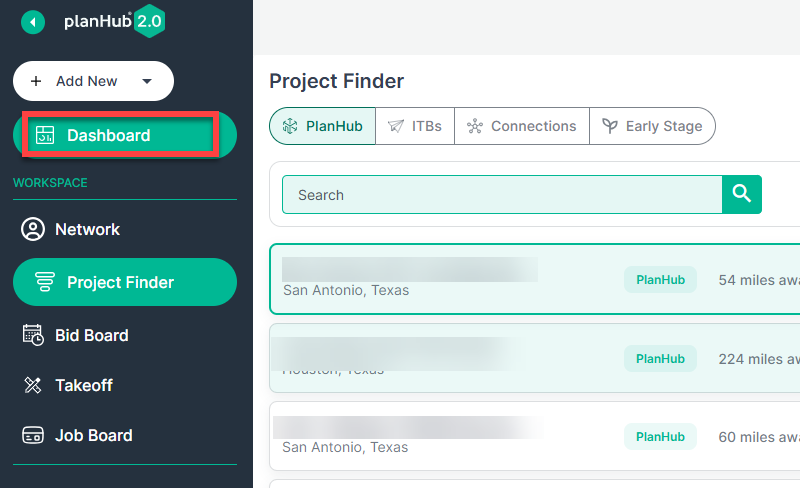Click the Add New dropdown caret
The height and width of the screenshot is (488, 800).
tap(147, 82)
